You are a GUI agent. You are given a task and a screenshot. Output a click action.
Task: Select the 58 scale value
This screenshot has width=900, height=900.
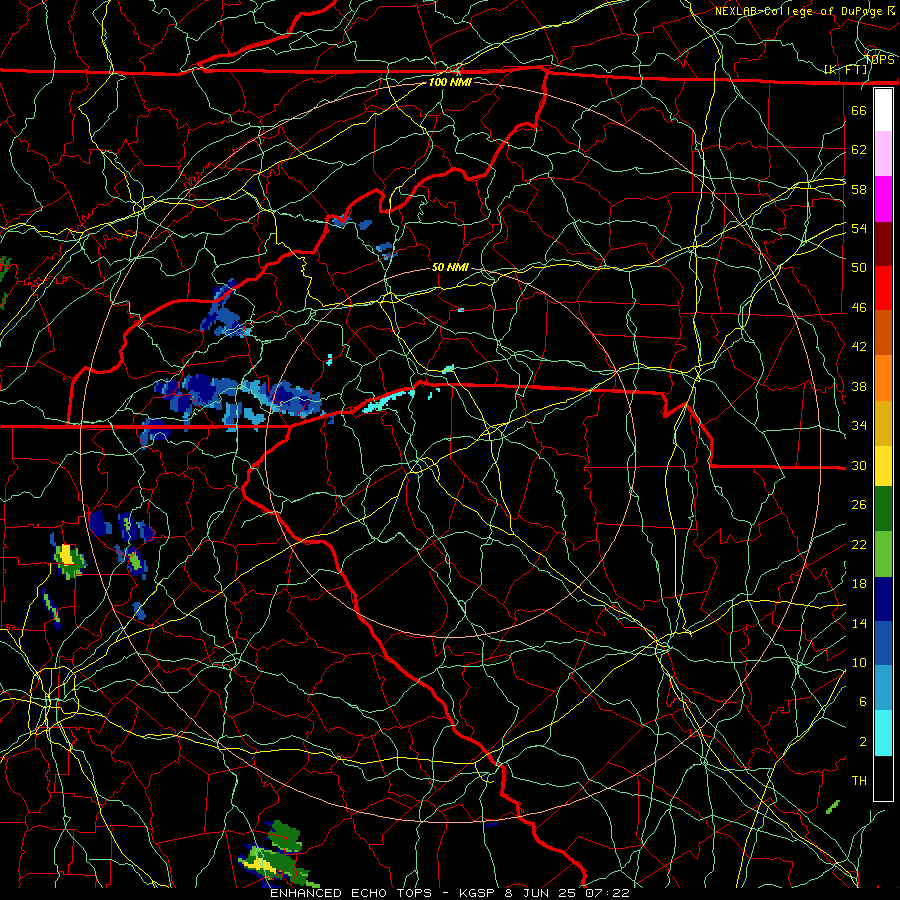click(x=859, y=189)
